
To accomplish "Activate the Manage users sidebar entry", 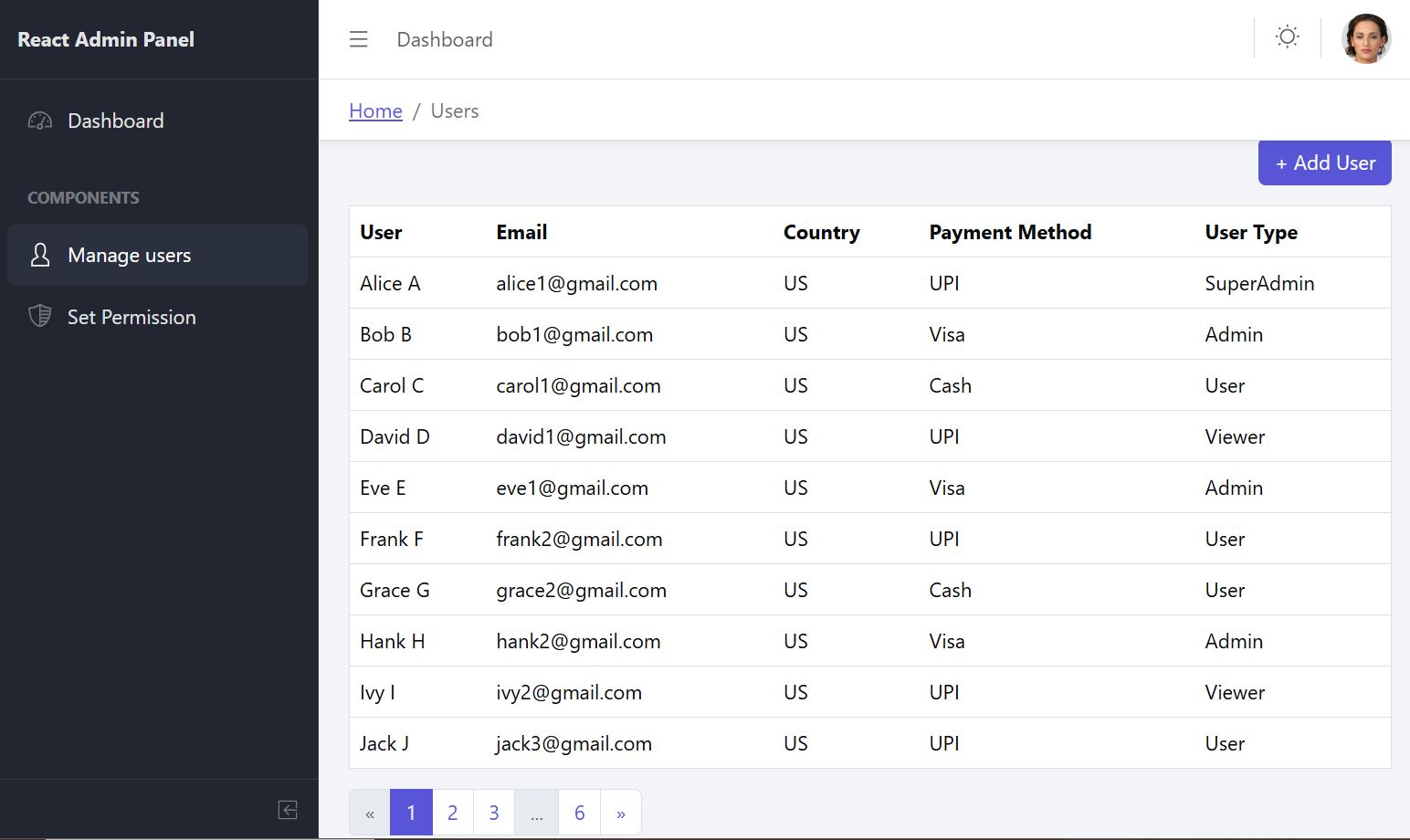I will coord(129,255).
